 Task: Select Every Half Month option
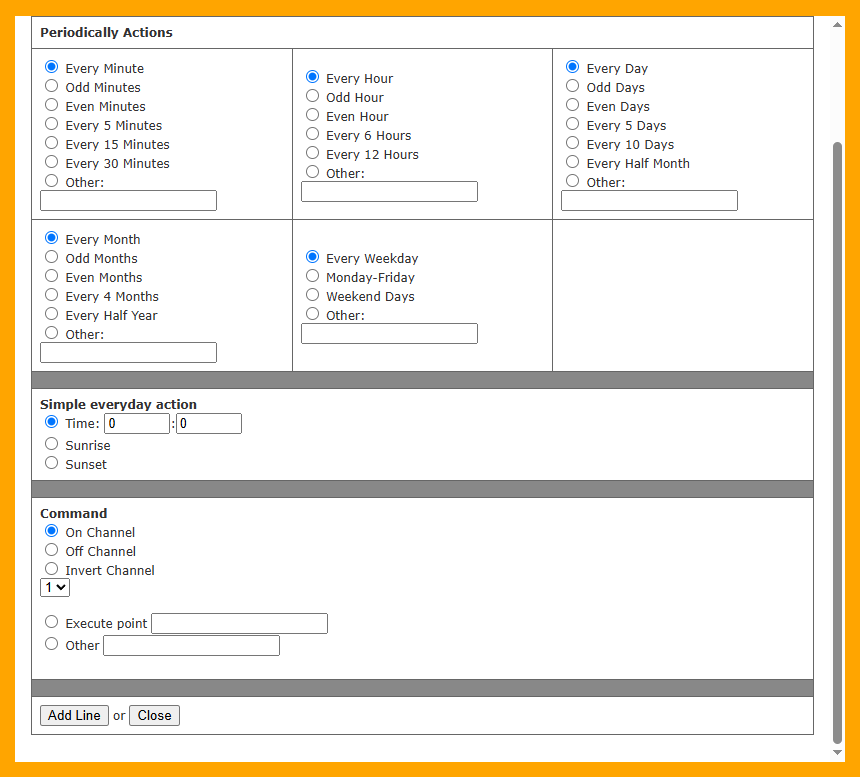pyautogui.click(x=573, y=163)
